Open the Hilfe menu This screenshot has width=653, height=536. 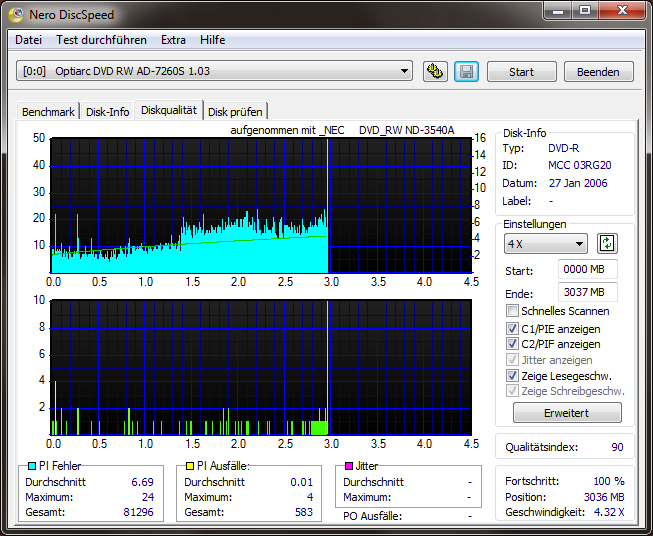pos(212,40)
